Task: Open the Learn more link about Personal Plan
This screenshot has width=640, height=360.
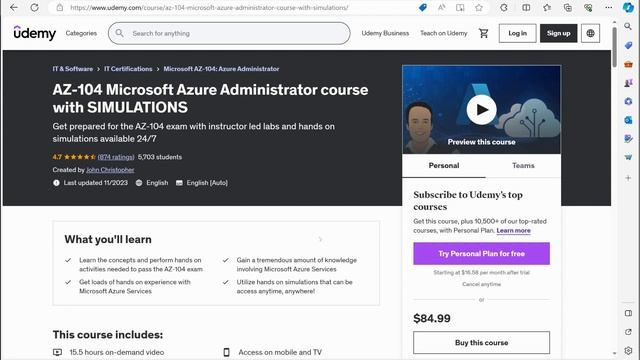Action: coord(513,231)
